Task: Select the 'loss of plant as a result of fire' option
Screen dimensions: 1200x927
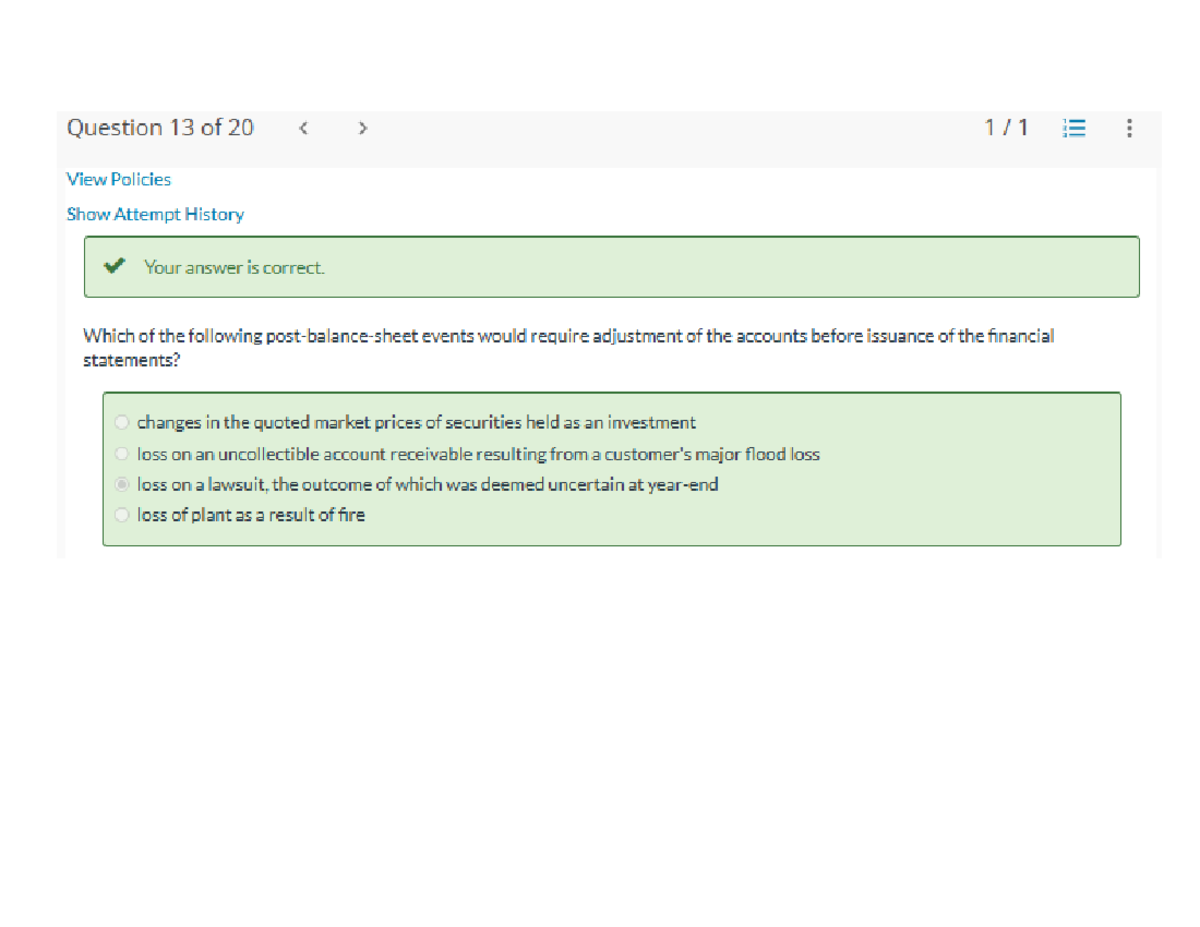Action: pyautogui.click(x=121, y=515)
